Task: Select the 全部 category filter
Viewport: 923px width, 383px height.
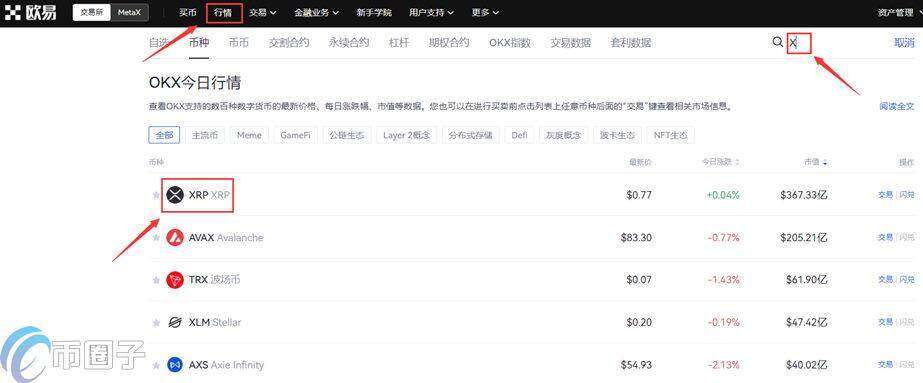Action: pyautogui.click(x=164, y=135)
